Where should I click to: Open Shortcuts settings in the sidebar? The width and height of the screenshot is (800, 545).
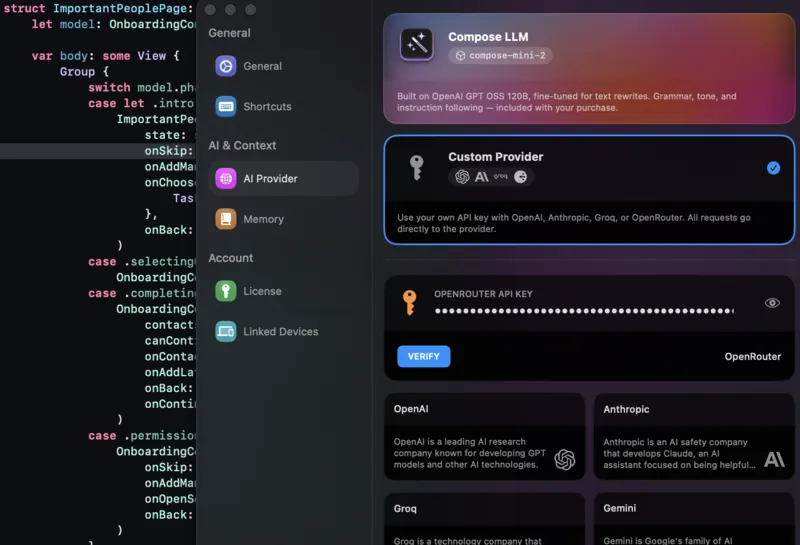[283, 107]
